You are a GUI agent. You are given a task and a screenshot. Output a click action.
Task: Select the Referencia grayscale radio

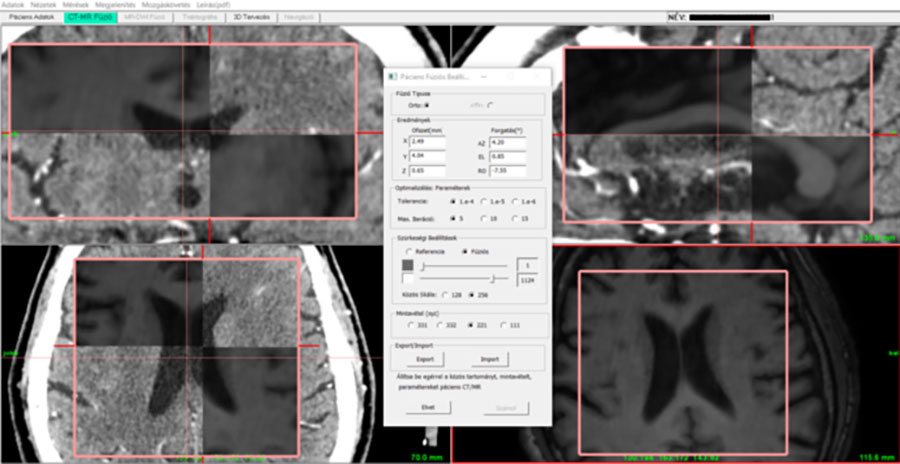[409, 252]
